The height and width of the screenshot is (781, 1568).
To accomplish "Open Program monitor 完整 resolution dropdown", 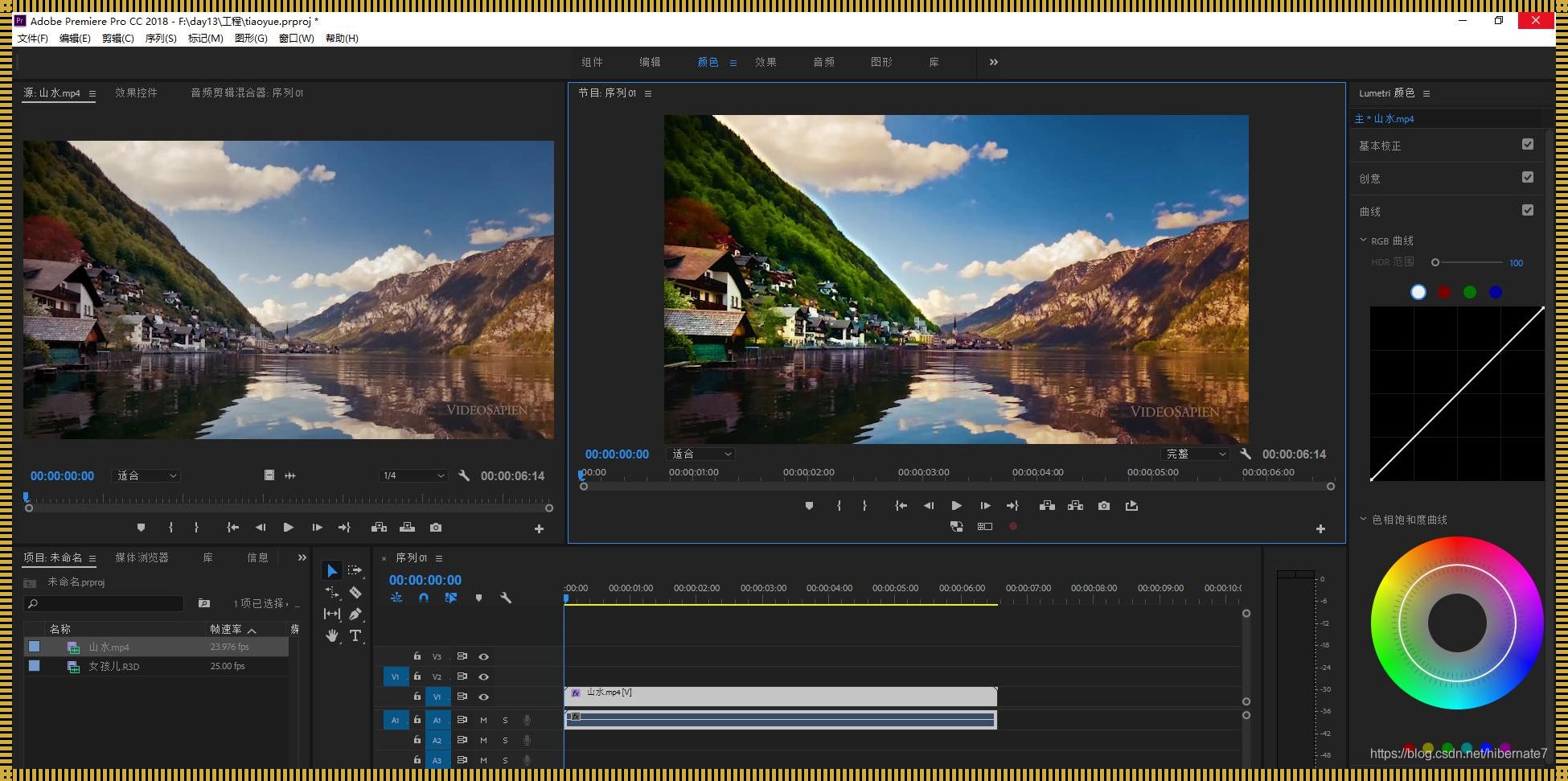I will pos(1196,454).
